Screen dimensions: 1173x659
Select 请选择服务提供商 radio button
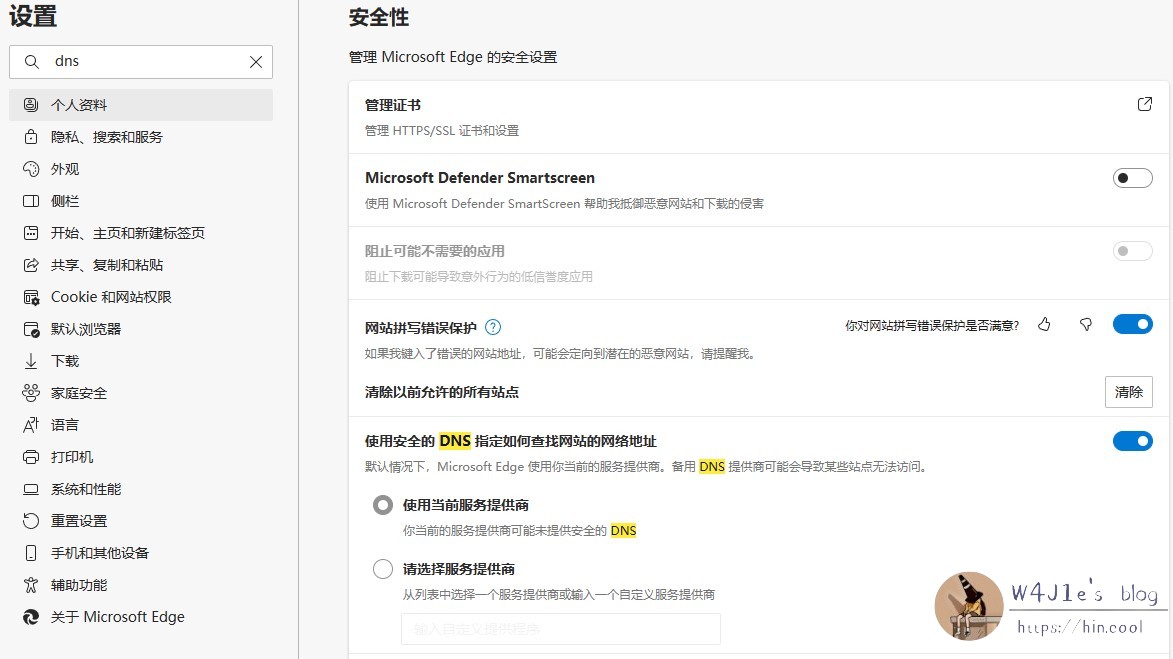(383, 569)
